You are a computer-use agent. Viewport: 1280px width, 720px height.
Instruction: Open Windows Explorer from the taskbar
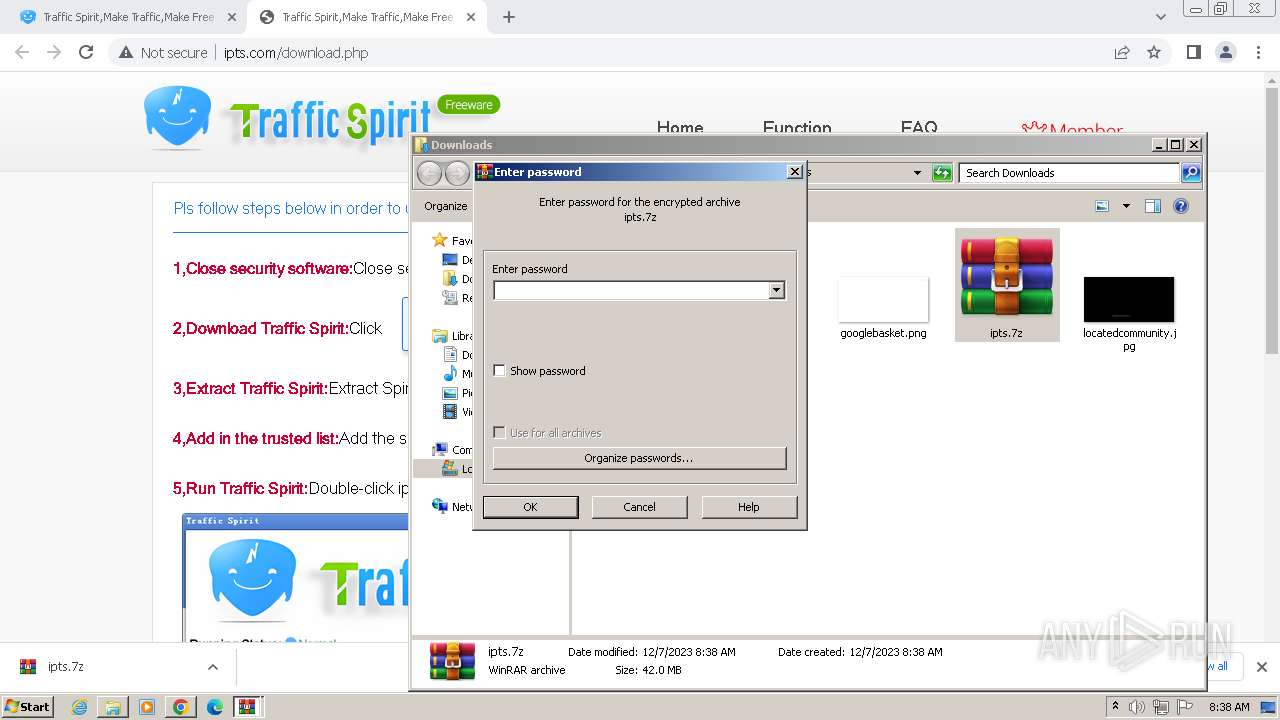(113, 707)
